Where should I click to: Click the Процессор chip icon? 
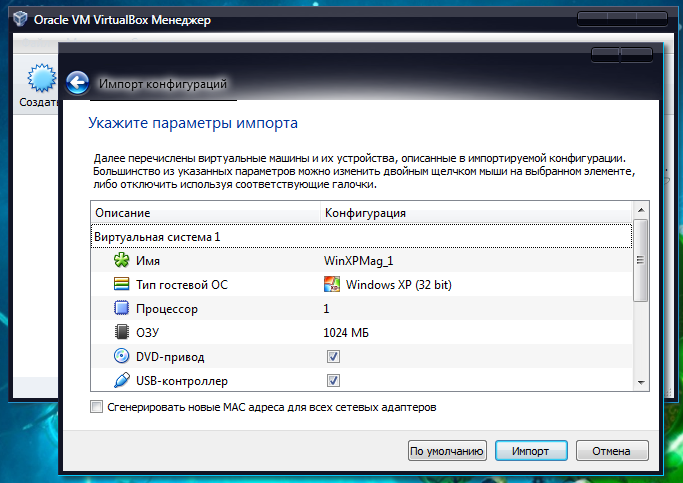[122, 308]
